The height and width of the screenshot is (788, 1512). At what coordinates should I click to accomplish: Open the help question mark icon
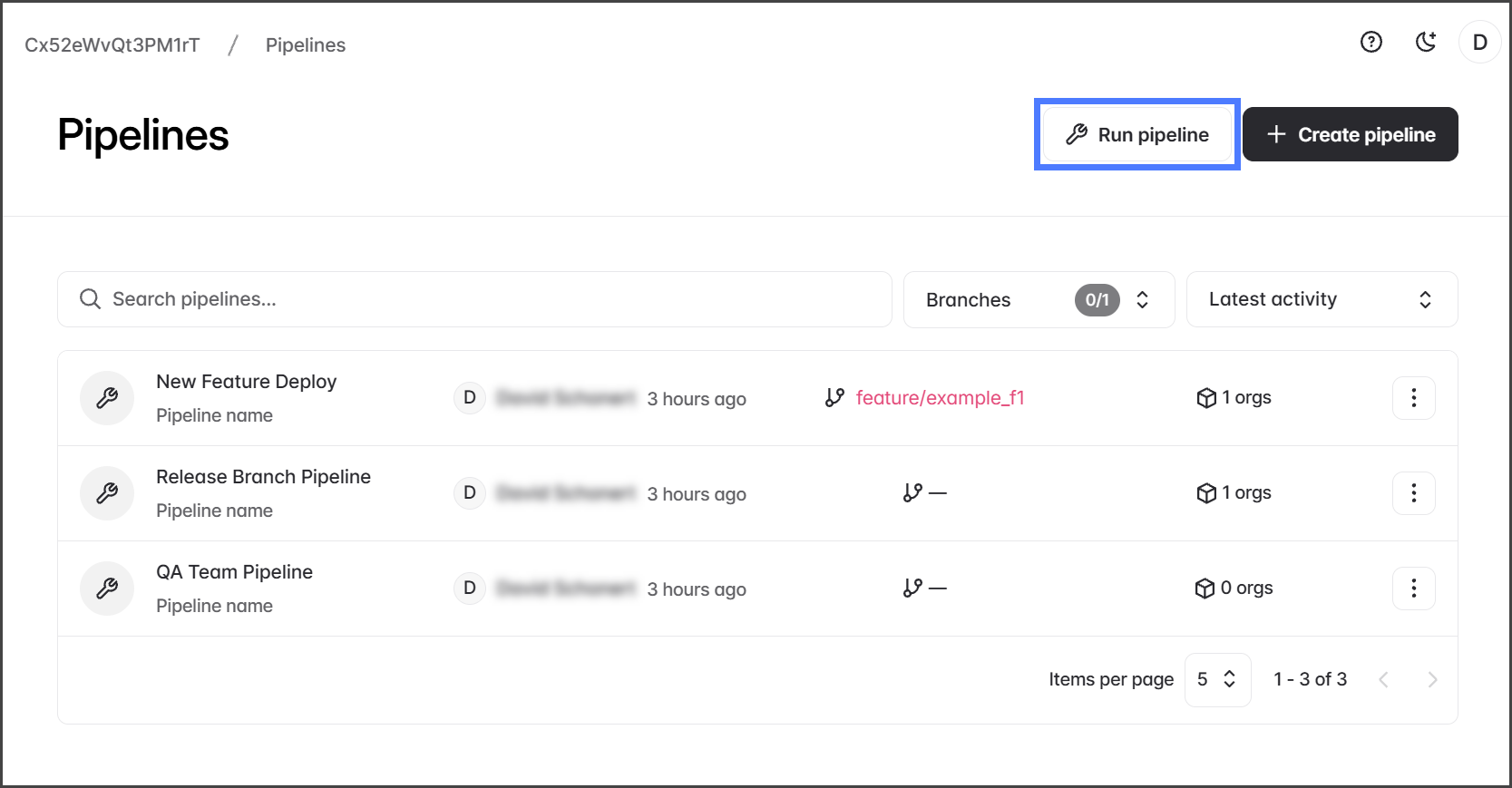1371,42
